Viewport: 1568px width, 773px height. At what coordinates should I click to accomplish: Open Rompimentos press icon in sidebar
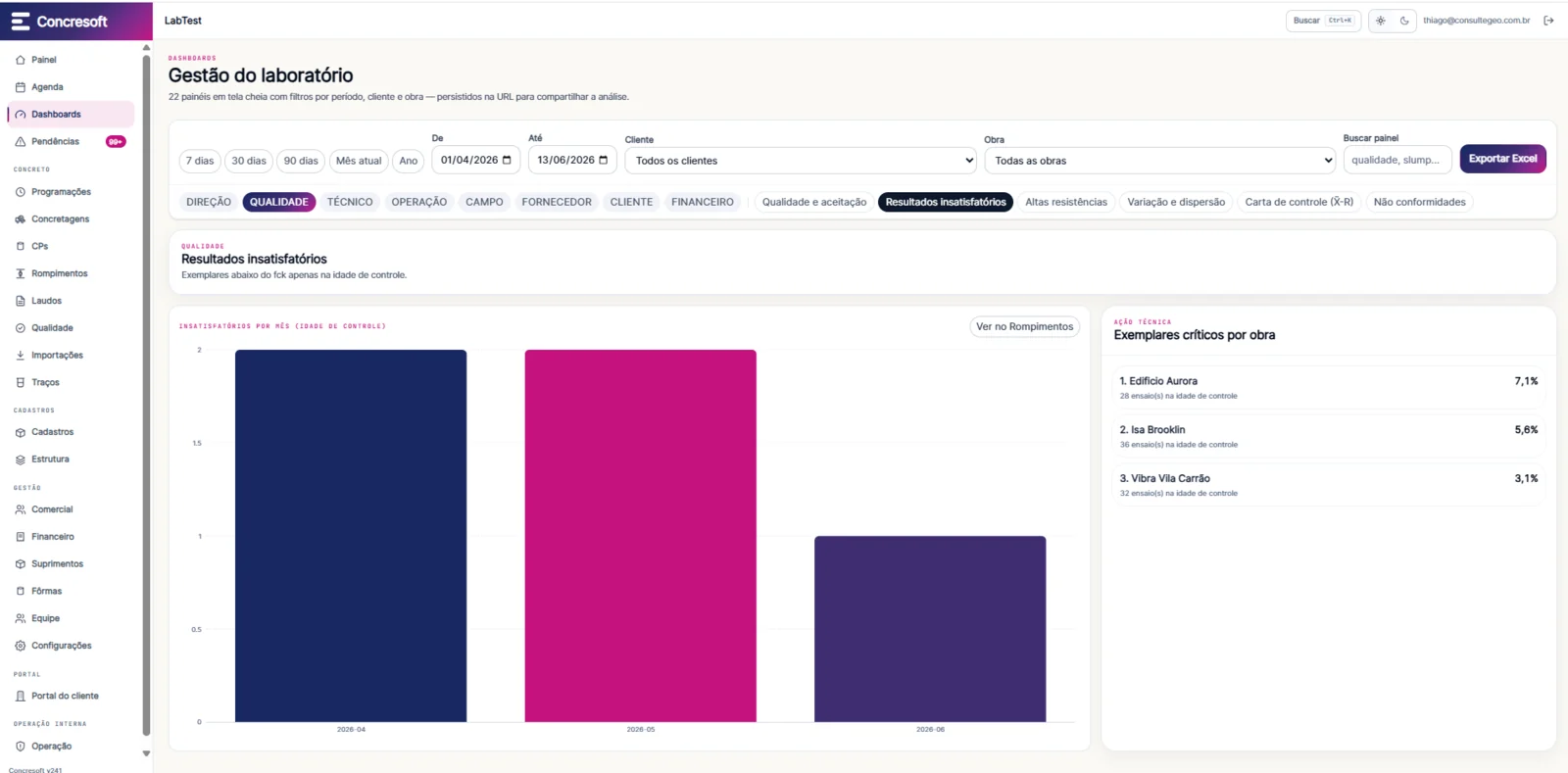click(x=20, y=274)
